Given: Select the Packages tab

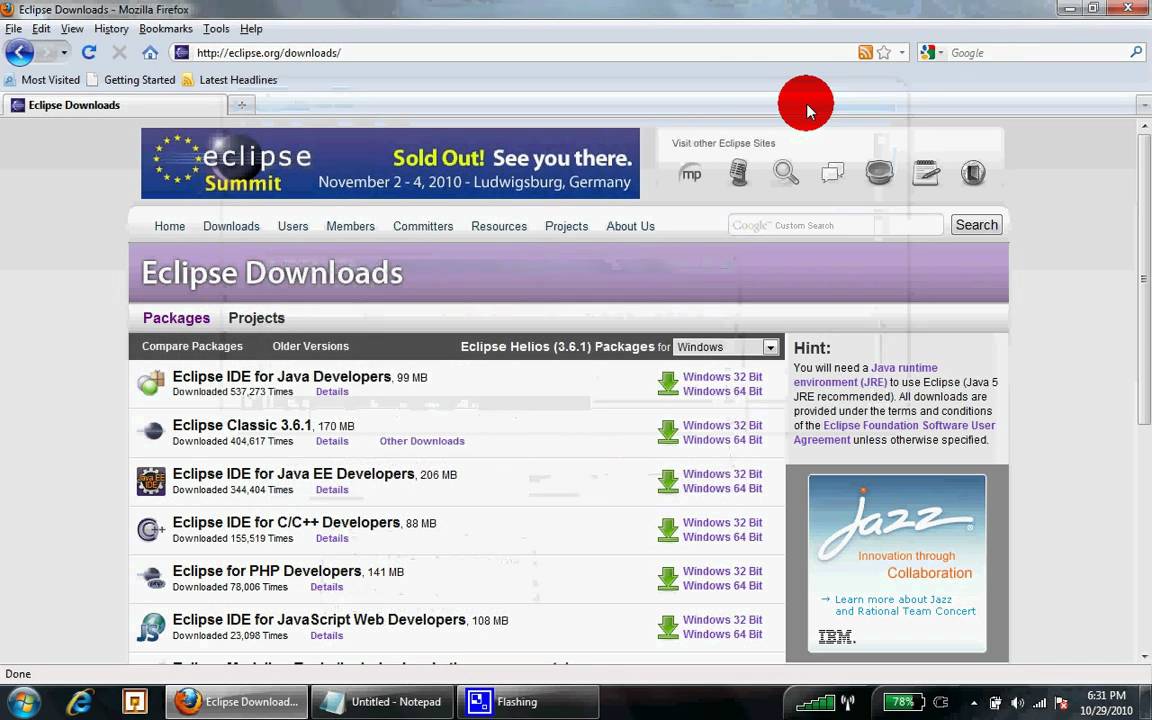Looking at the screenshot, I should click(x=176, y=318).
